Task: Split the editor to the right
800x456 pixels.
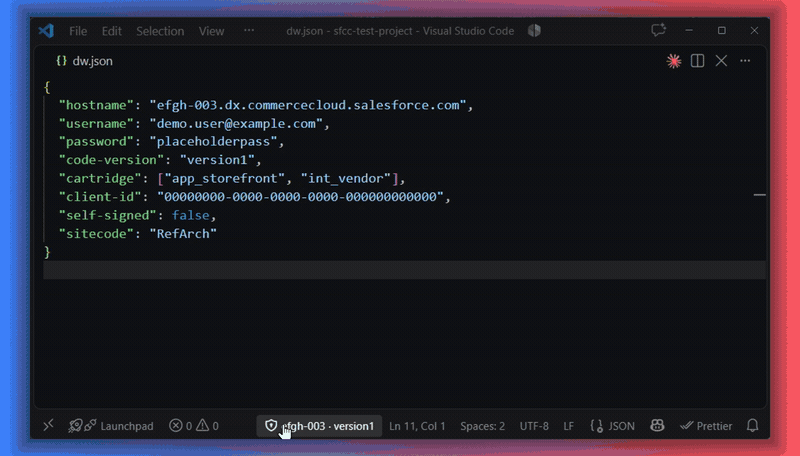Action: pyautogui.click(x=697, y=61)
